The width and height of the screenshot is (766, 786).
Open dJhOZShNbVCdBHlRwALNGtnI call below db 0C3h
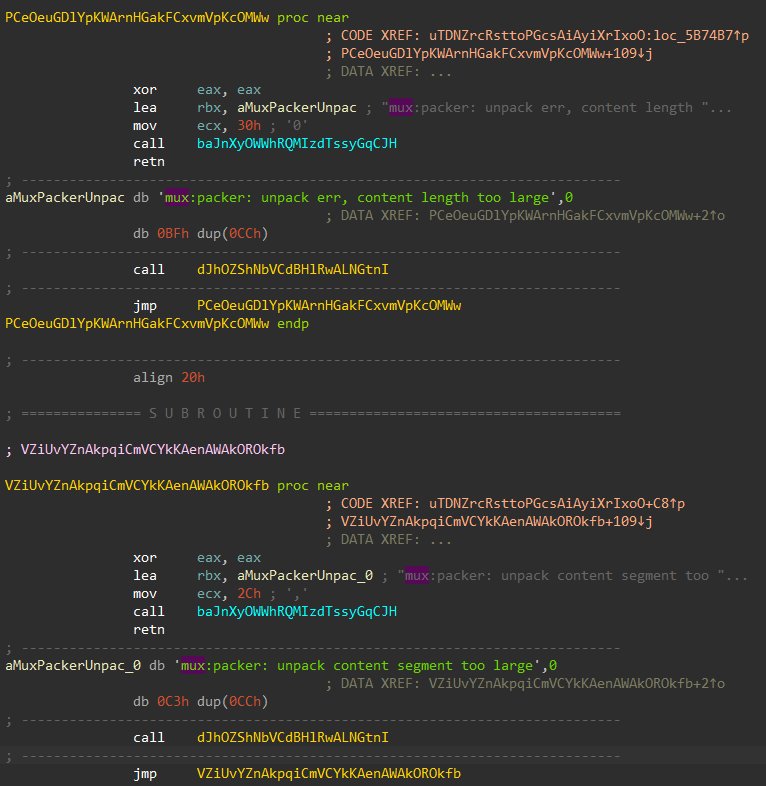tap(293, 738)
